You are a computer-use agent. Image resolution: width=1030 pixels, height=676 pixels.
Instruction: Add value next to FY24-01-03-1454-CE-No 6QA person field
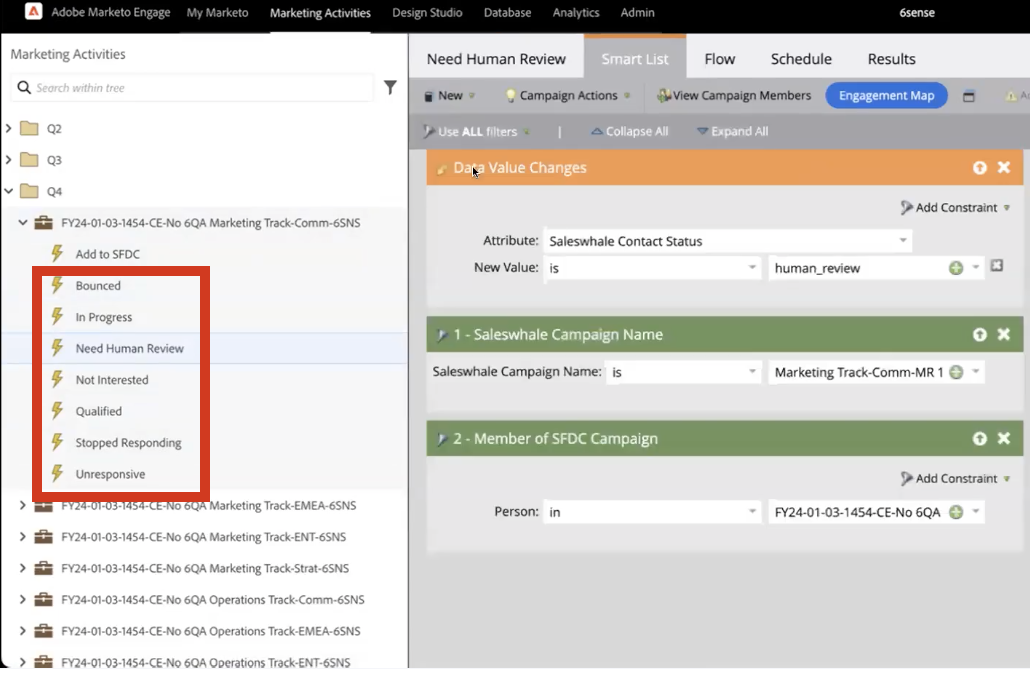pyautogui.click(x=956, y=512)
